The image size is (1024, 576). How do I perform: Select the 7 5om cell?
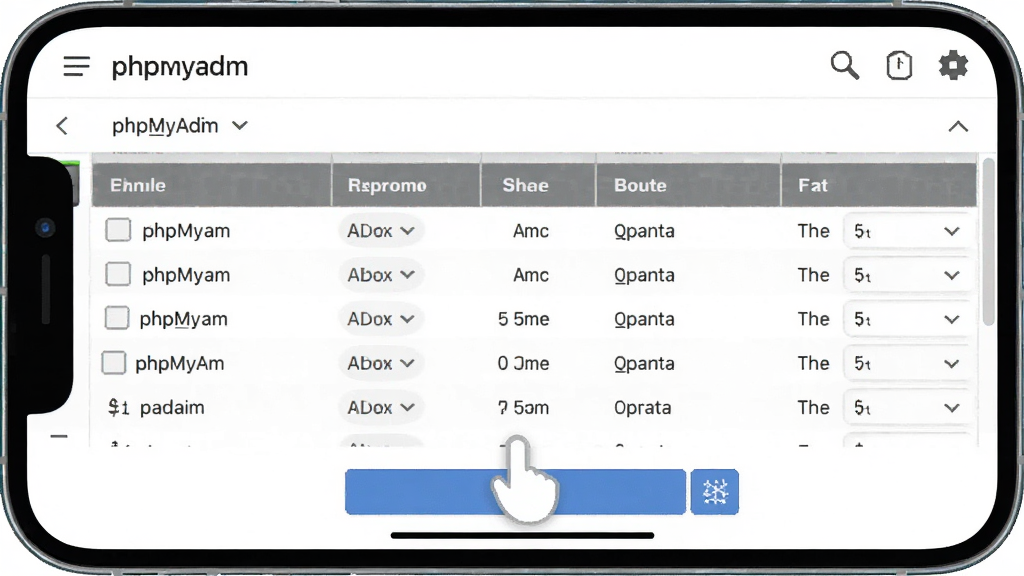[x=523, y=408]
